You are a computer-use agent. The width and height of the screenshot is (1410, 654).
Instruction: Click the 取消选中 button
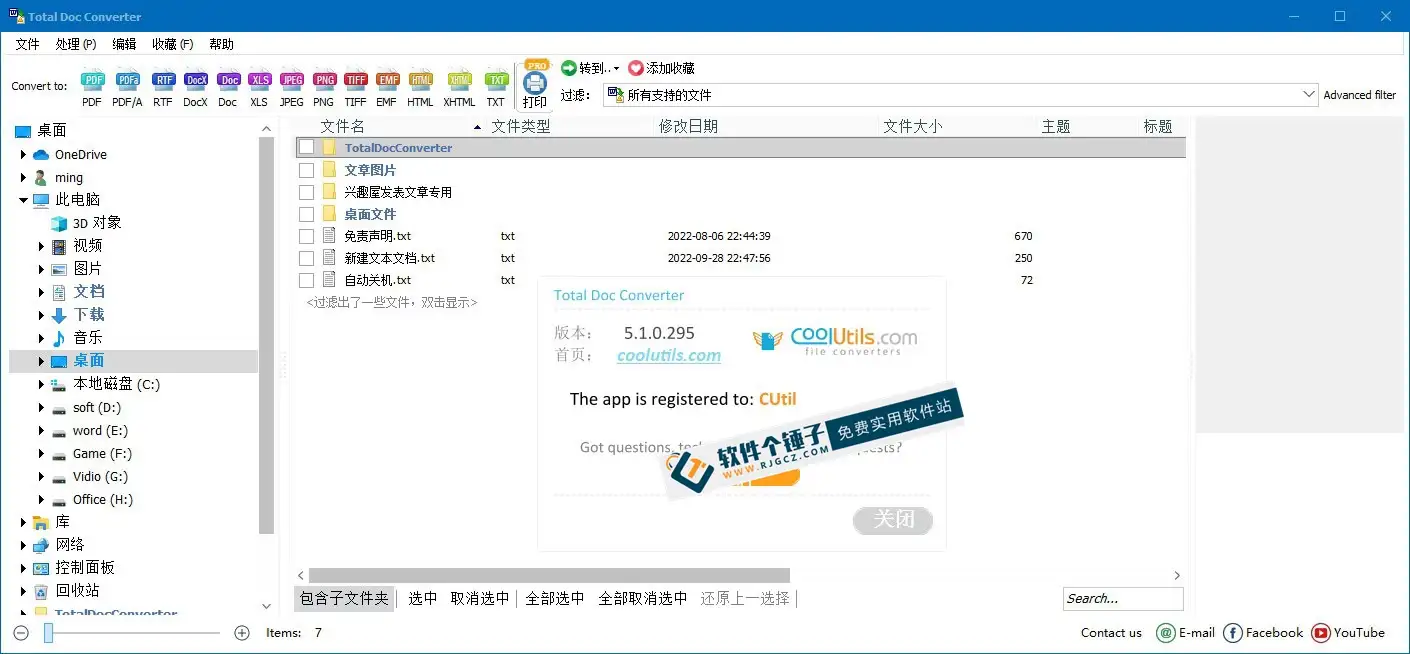pyautogui.click(x=480, y=598)
